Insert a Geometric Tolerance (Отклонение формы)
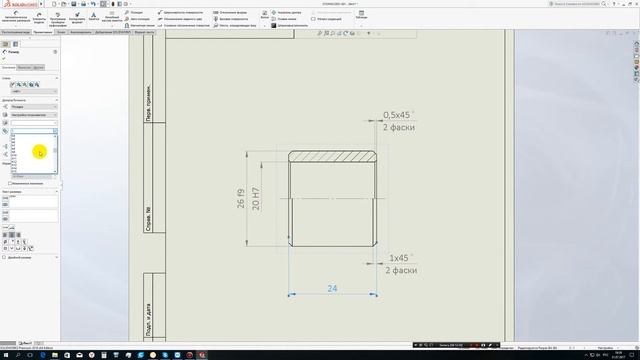 (230, 13)
